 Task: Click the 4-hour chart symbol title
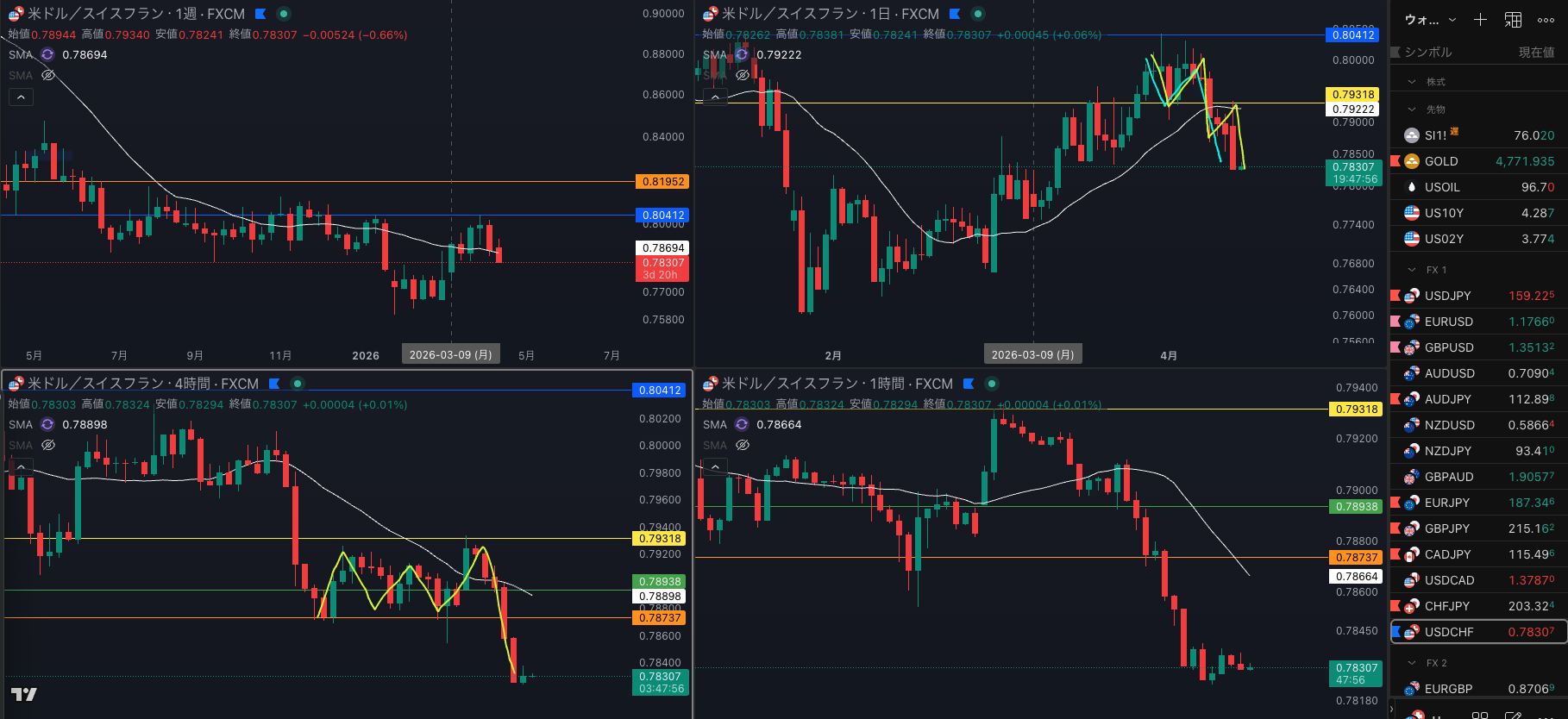tap(142, 384)
